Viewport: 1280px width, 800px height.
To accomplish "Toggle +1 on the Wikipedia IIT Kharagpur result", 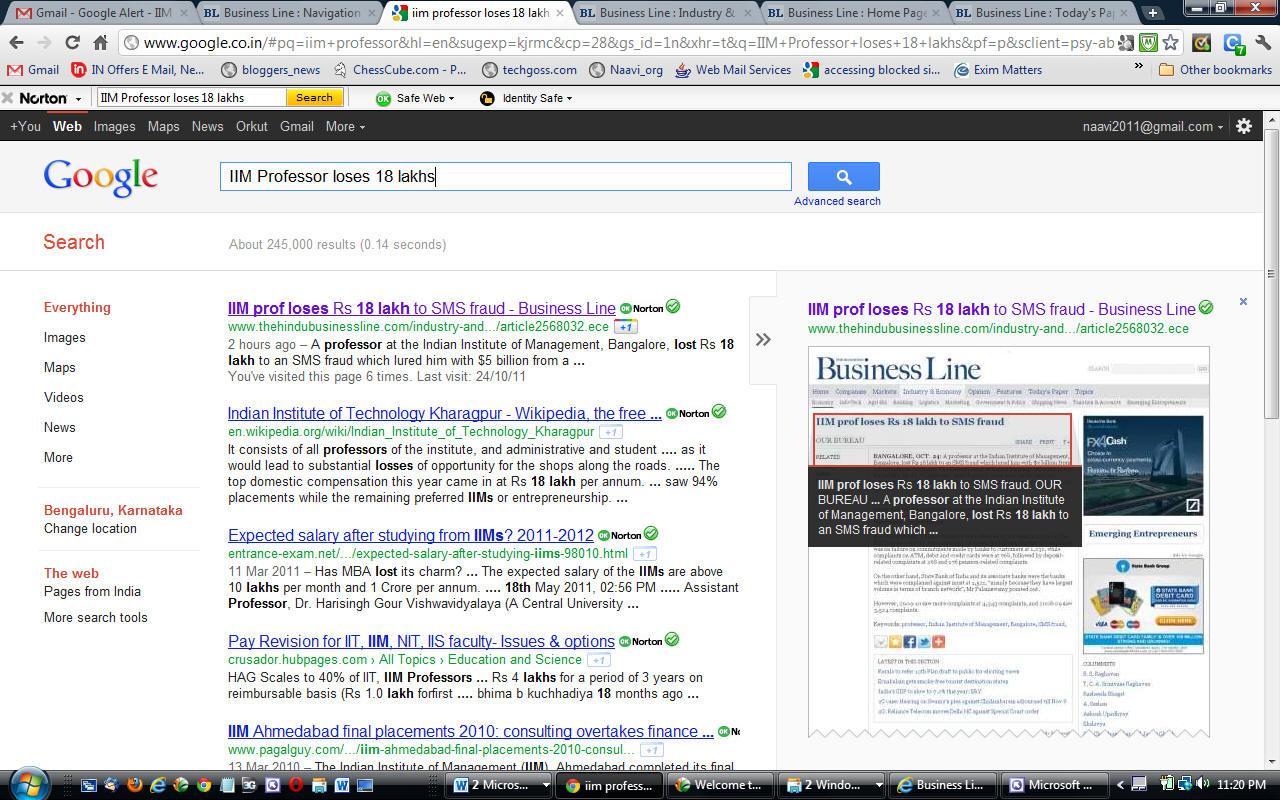I will tap(610, 432).
